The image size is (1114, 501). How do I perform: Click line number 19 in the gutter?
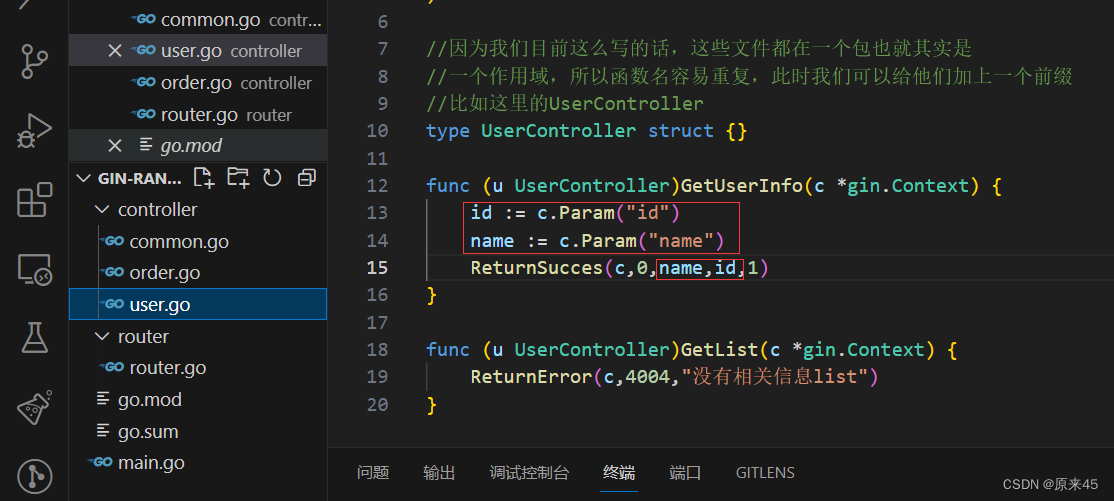379,377
